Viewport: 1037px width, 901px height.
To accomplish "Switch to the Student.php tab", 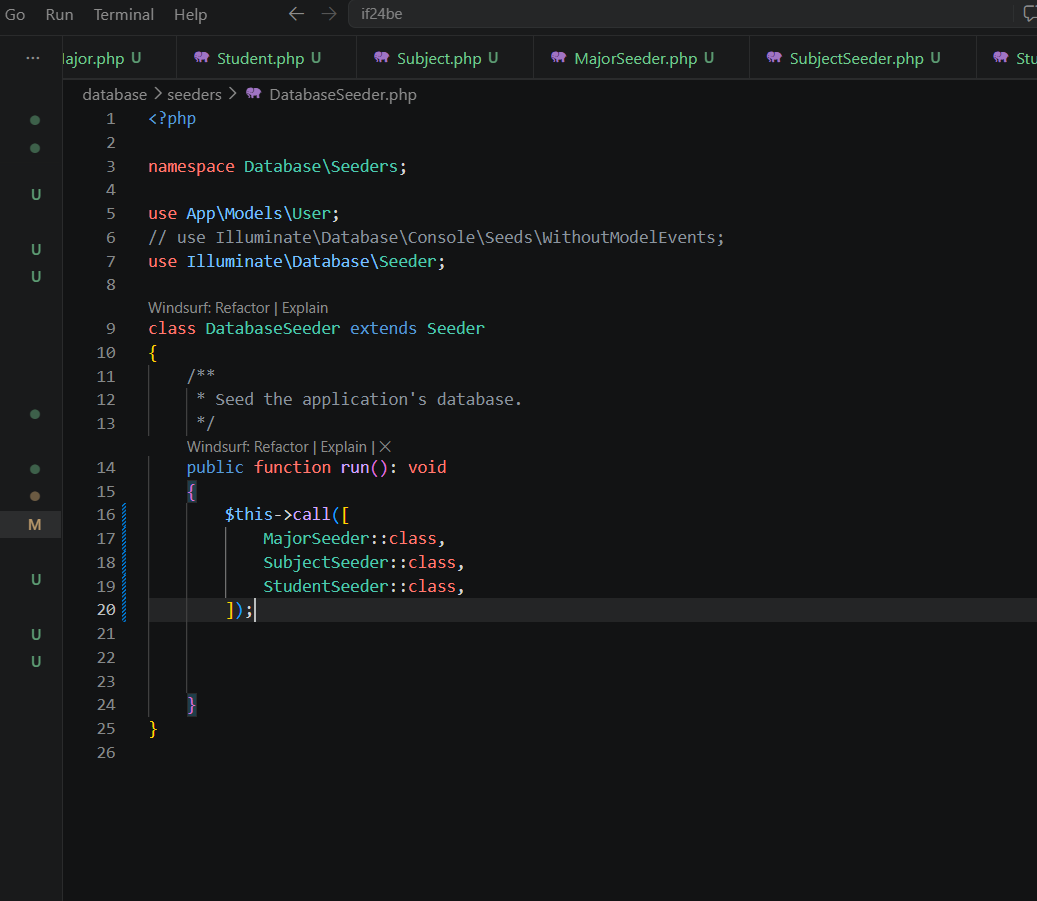I will tap(267, 58).
